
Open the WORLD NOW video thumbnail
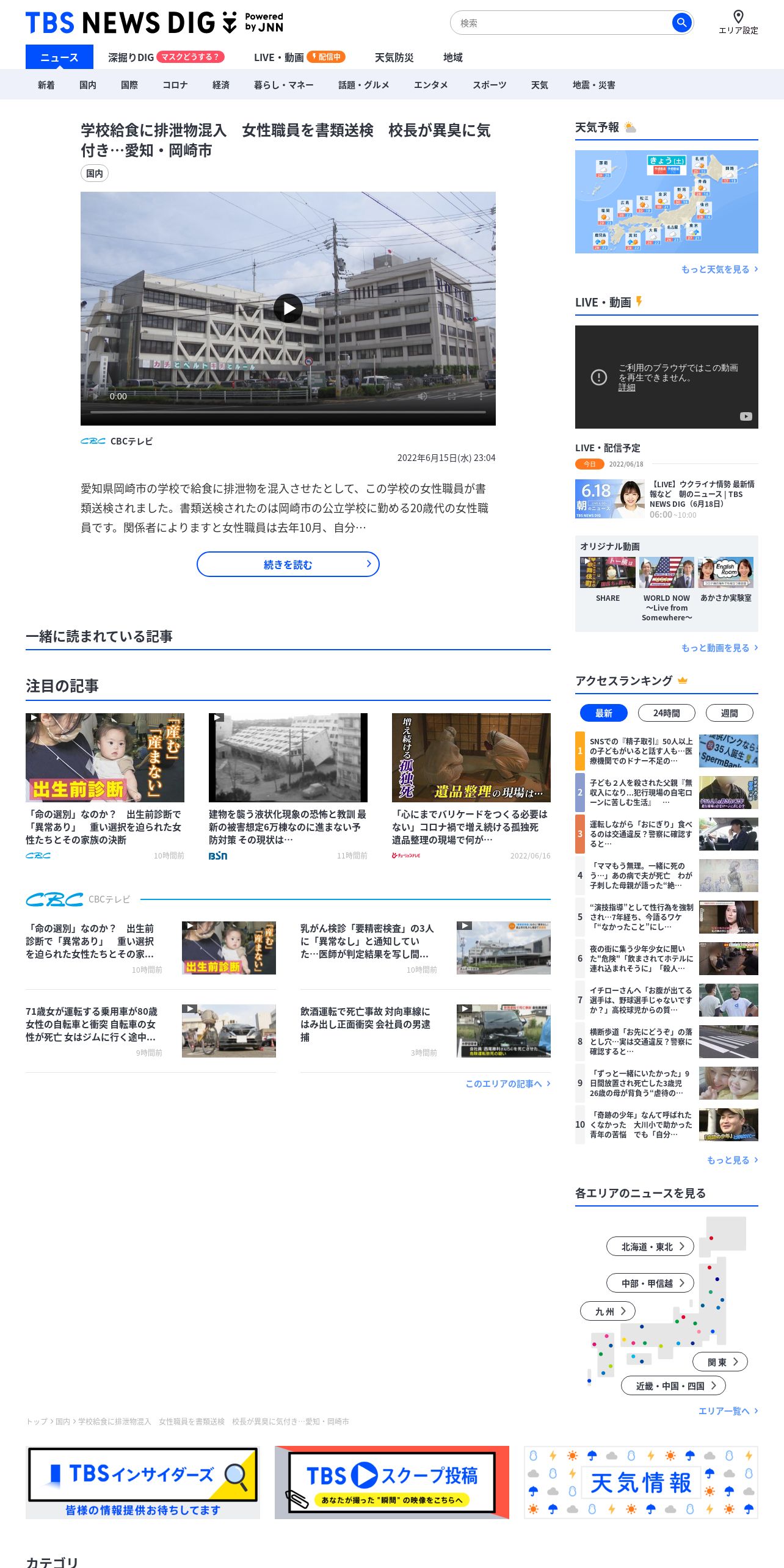[667, 573]
